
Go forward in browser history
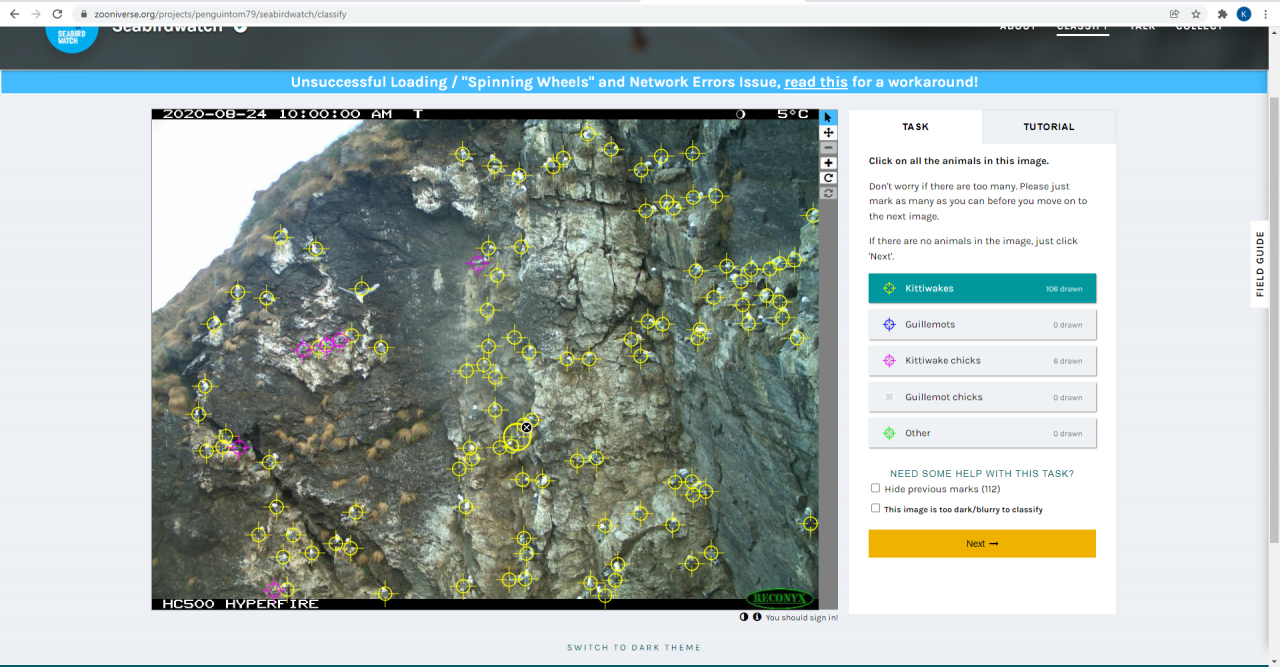pyautogui.click(x=36, y=14)
